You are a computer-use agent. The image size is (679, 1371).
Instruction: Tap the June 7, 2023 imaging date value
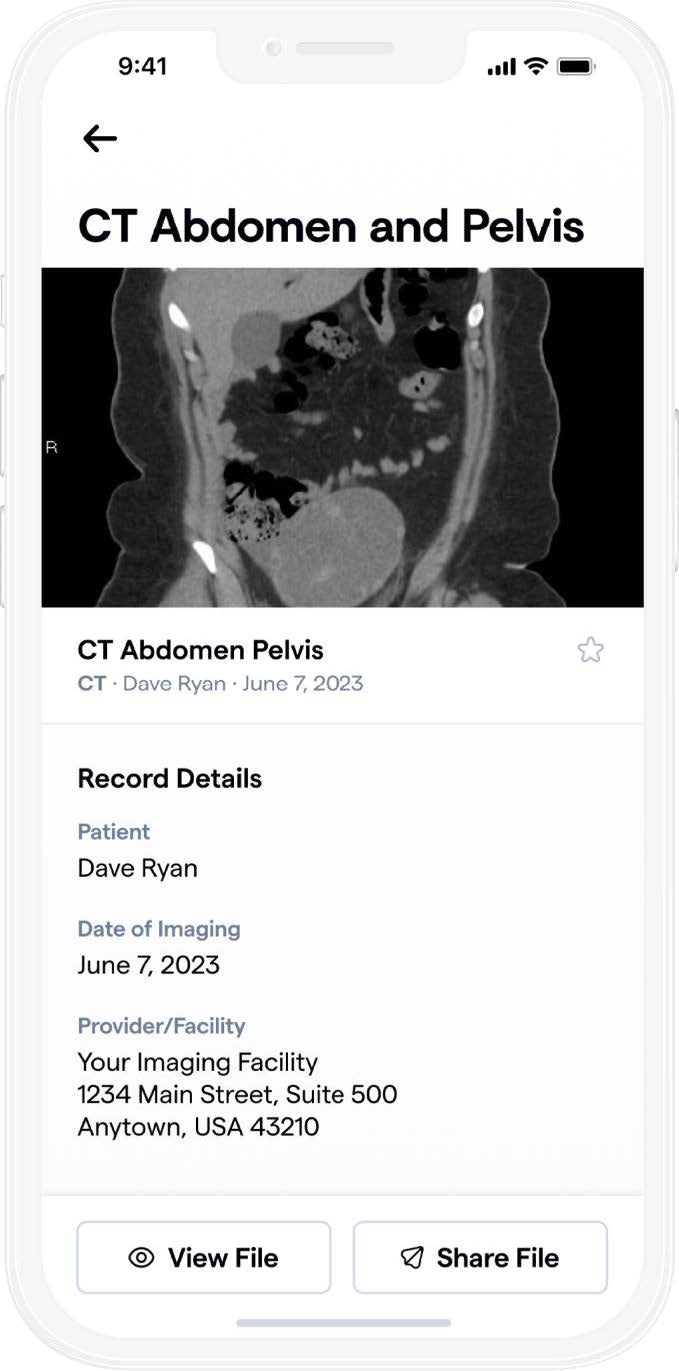pos(149,965)
